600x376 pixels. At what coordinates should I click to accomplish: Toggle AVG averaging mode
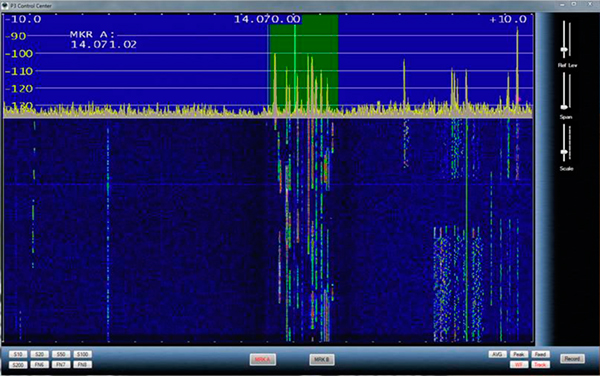(497, 354)
